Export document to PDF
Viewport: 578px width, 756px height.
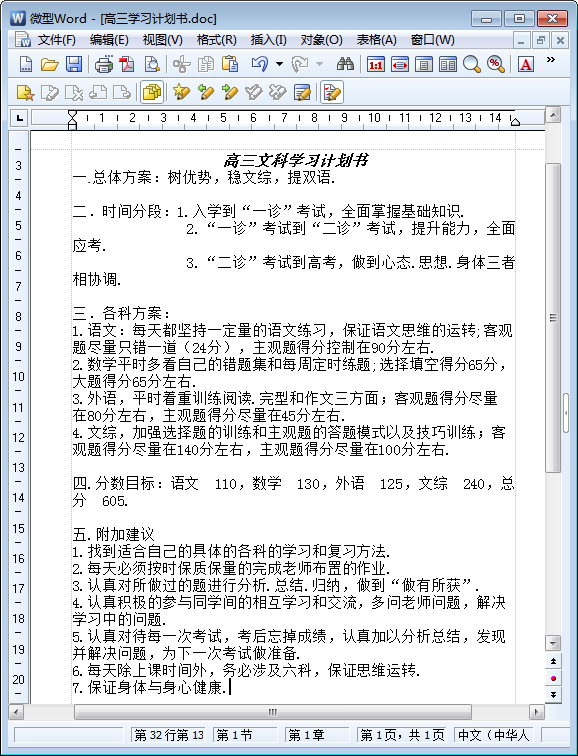[x=127, y=64]
